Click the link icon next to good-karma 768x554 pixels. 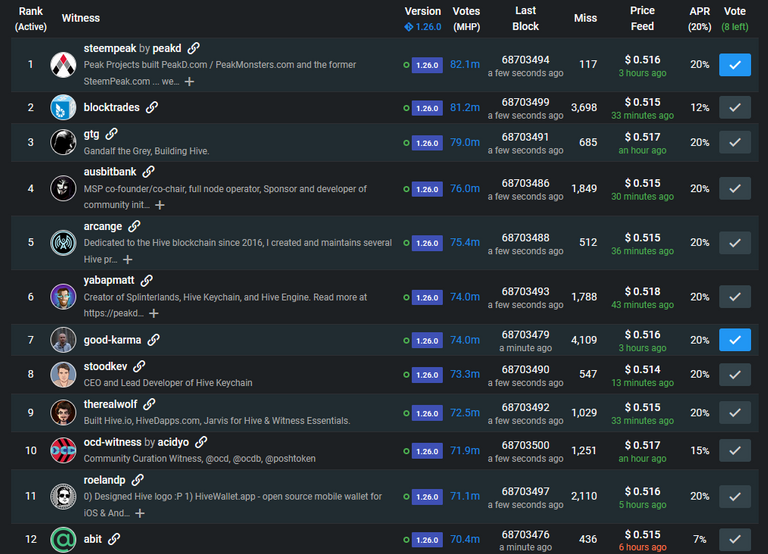pos(154,340)
